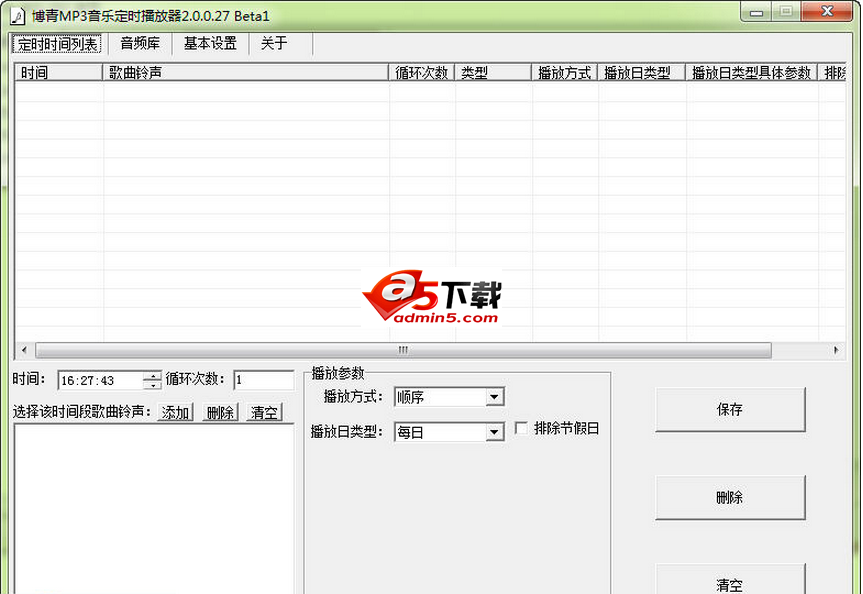
Task: Click 清空 above the song list box
Action: click(x=264, y=412)
